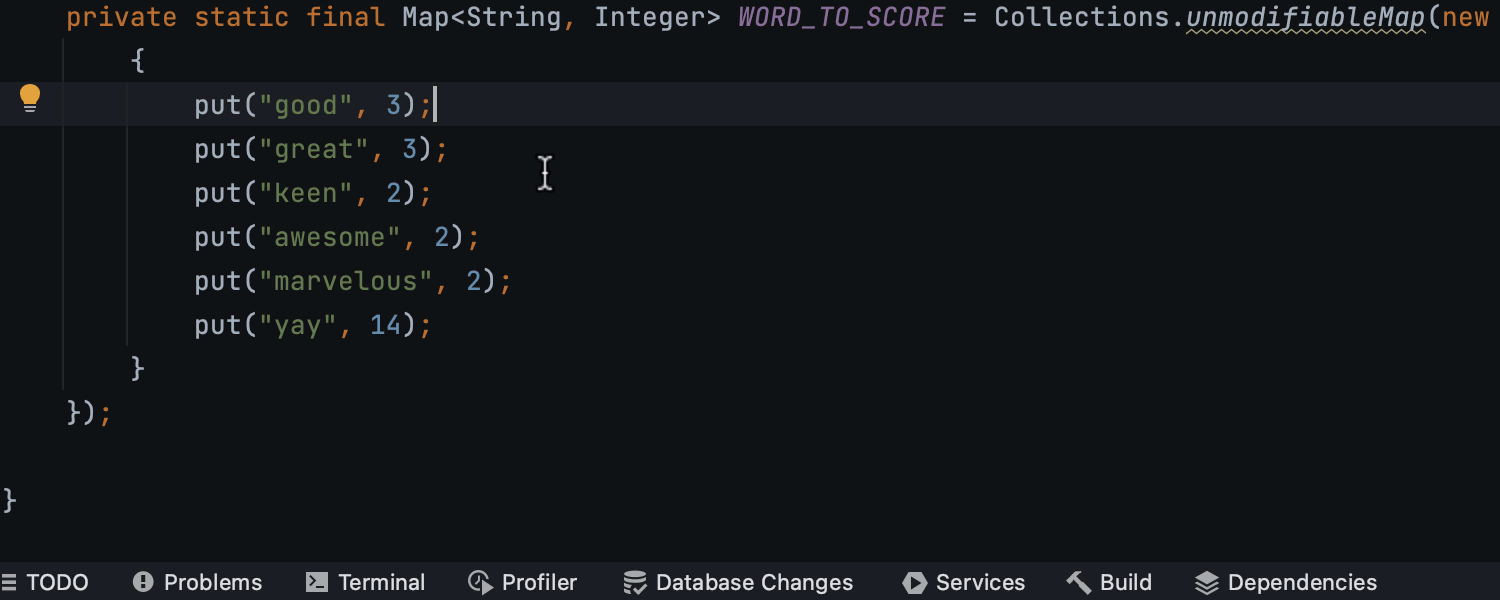1500x600 pixels.
Task: Click the number 14 in the yay line
Action: [x=386, y=325]
